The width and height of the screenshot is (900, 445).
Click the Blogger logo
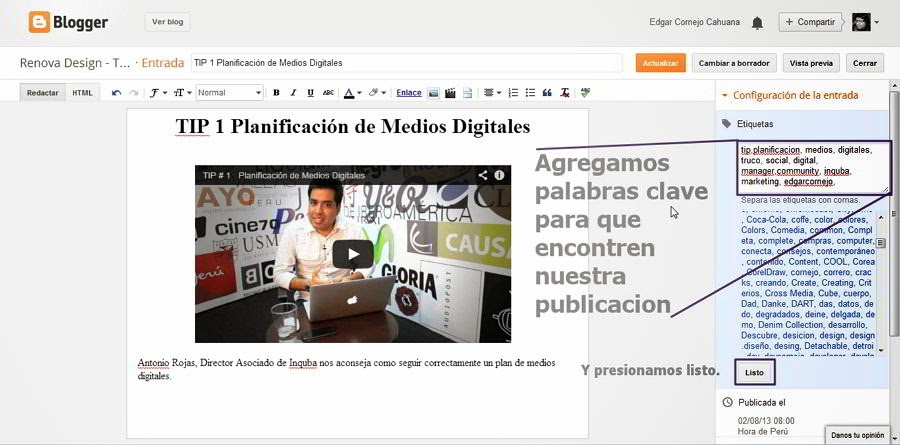68,22
